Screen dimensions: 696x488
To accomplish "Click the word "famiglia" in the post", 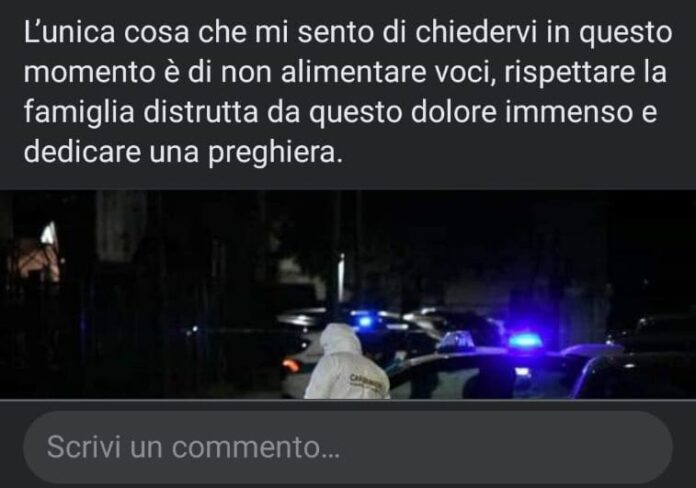I will click(x=79, y=112).
